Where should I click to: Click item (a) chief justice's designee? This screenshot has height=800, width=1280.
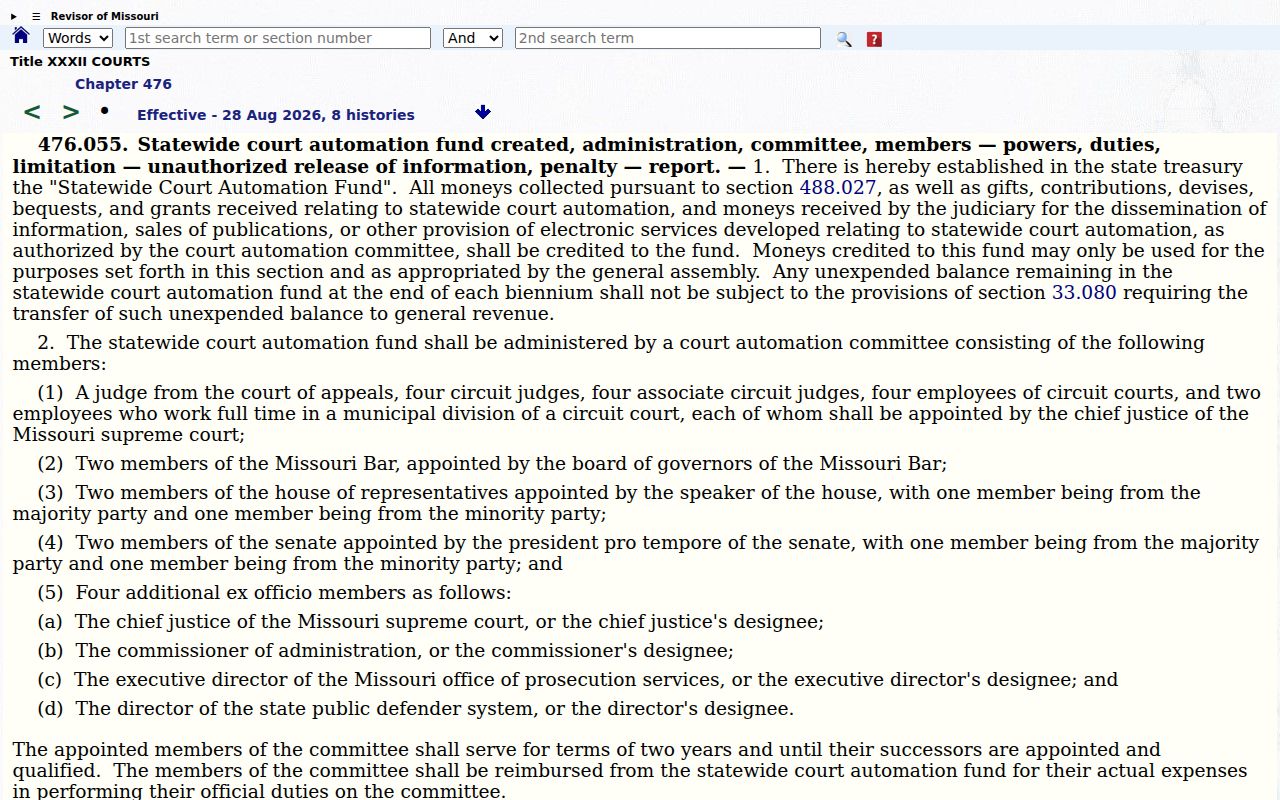point(430,621)
